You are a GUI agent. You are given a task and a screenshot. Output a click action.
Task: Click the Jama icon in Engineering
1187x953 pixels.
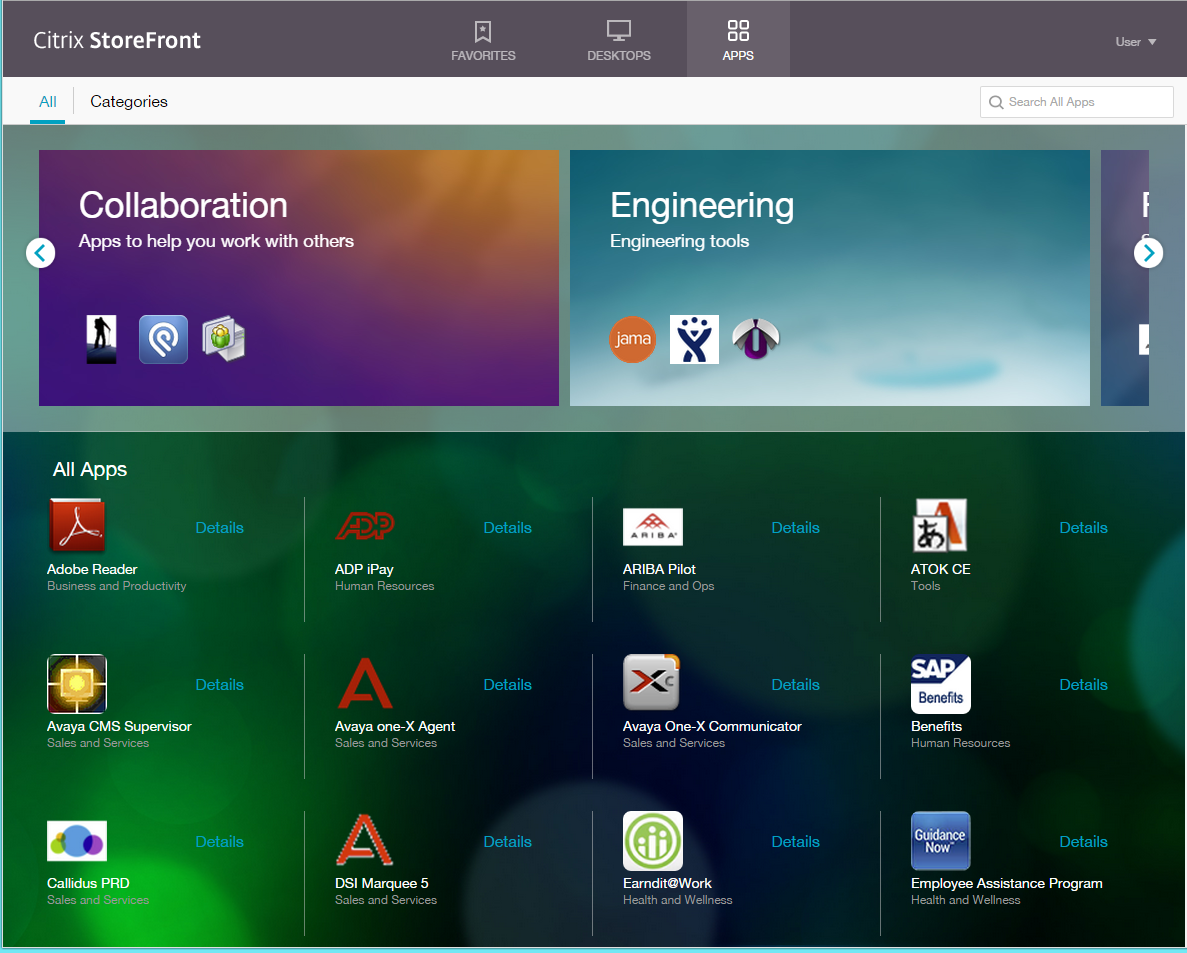click(x=632, y=340)
